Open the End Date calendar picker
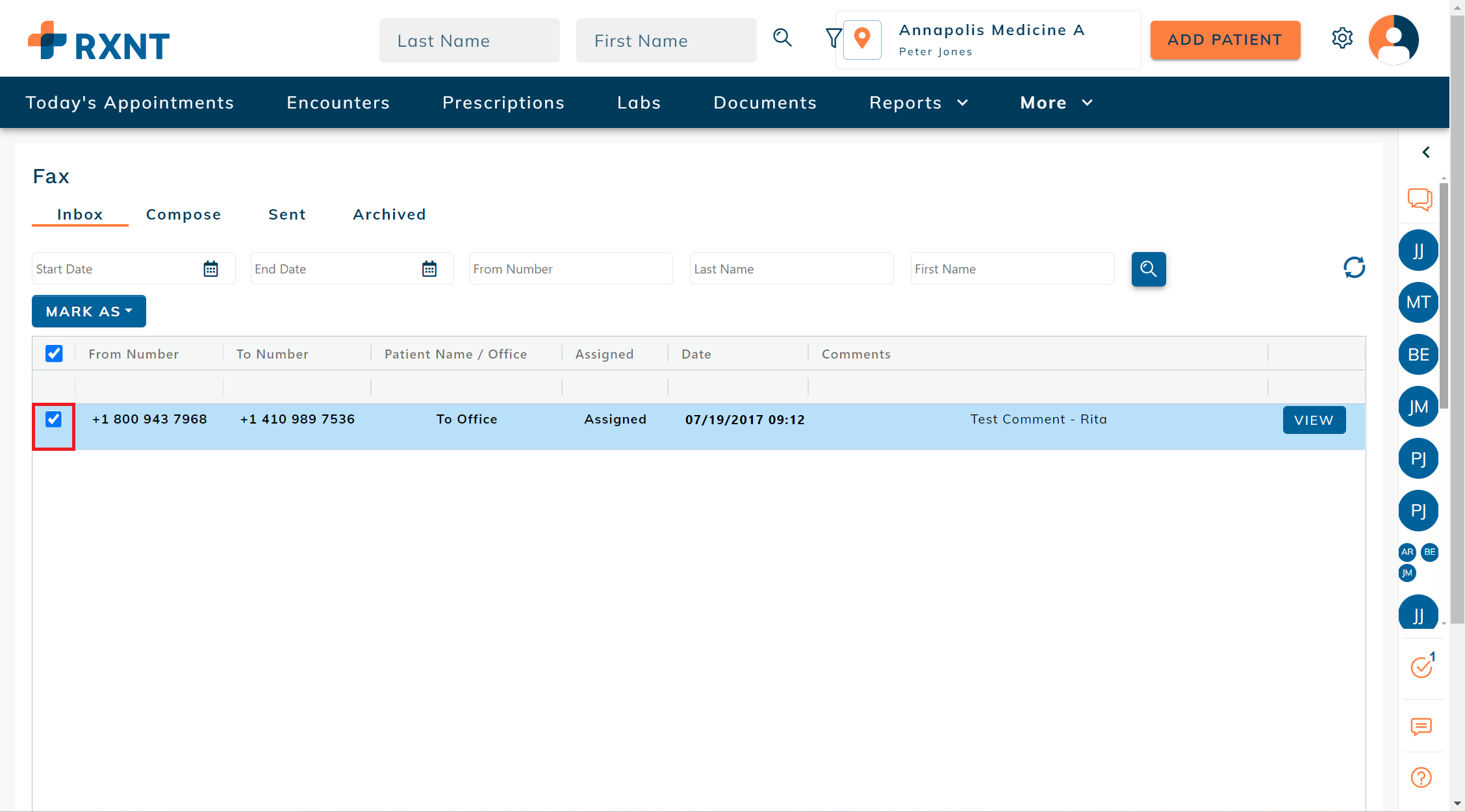This screenshot has width=1465, height=812. [429, 268]
